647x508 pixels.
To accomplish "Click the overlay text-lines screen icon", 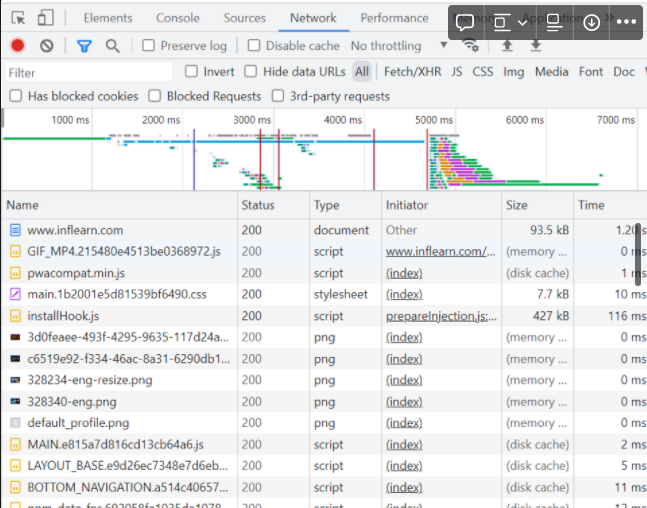I will pyautogui.click(x=554, y=22).
